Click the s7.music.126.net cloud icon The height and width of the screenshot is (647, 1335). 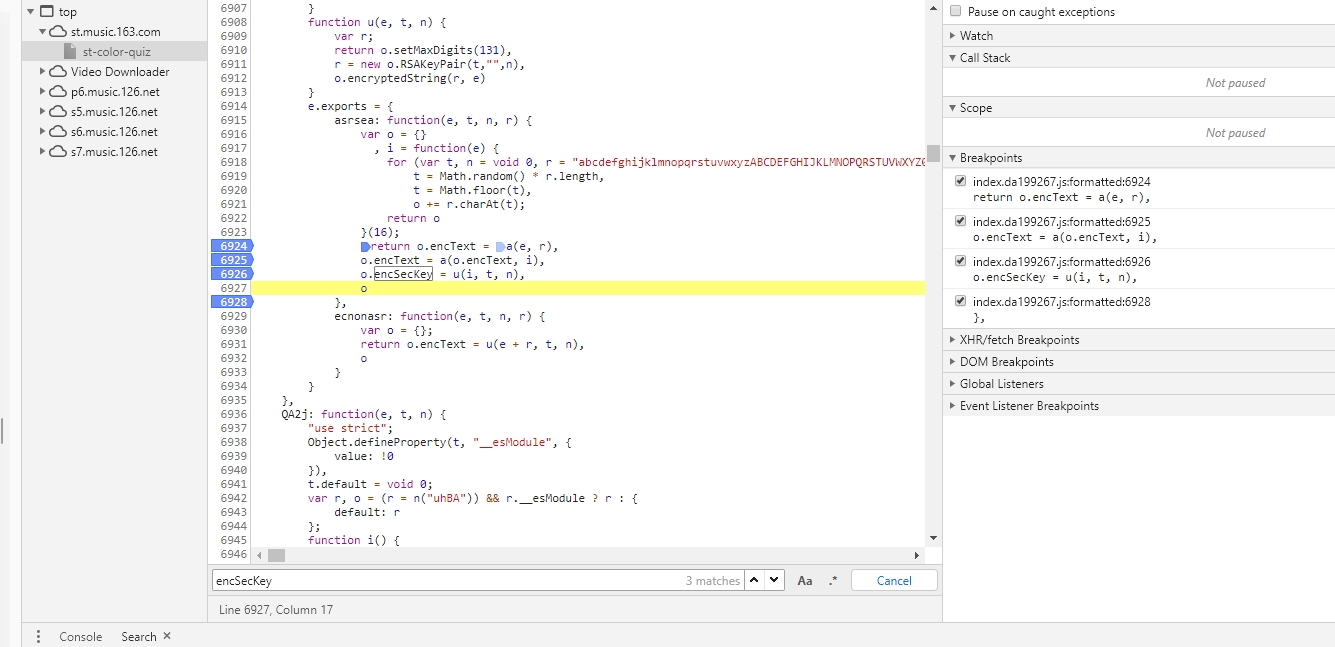[x=58, y=152]
